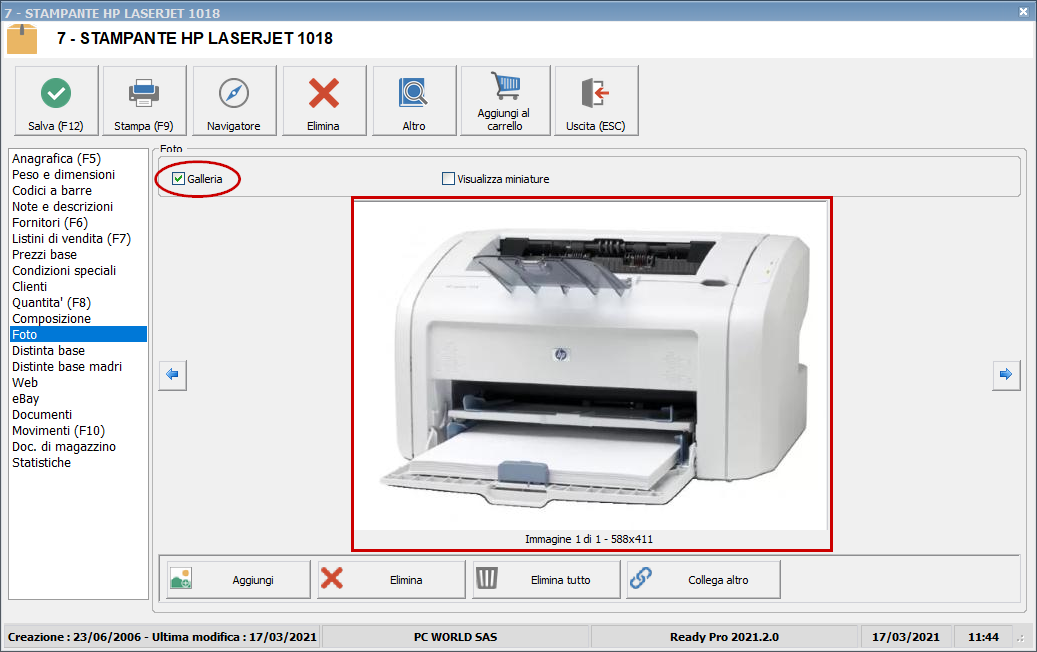Uncheck the Galleria checkbox
Image resolution: width=1037 pixels, height=652 pixels.
pos(178,179)
